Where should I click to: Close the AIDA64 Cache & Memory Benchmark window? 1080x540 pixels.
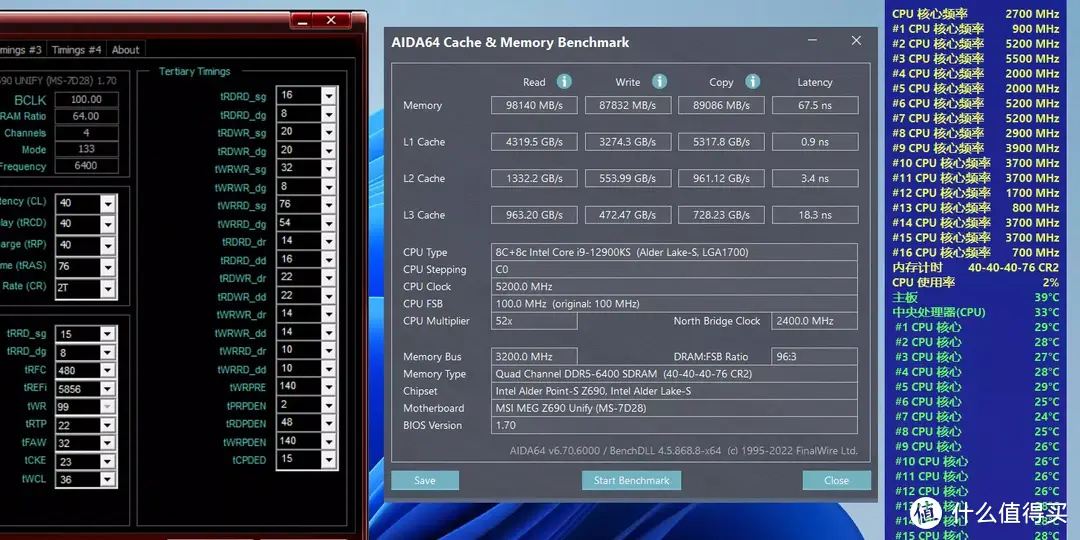click(856, 41)
